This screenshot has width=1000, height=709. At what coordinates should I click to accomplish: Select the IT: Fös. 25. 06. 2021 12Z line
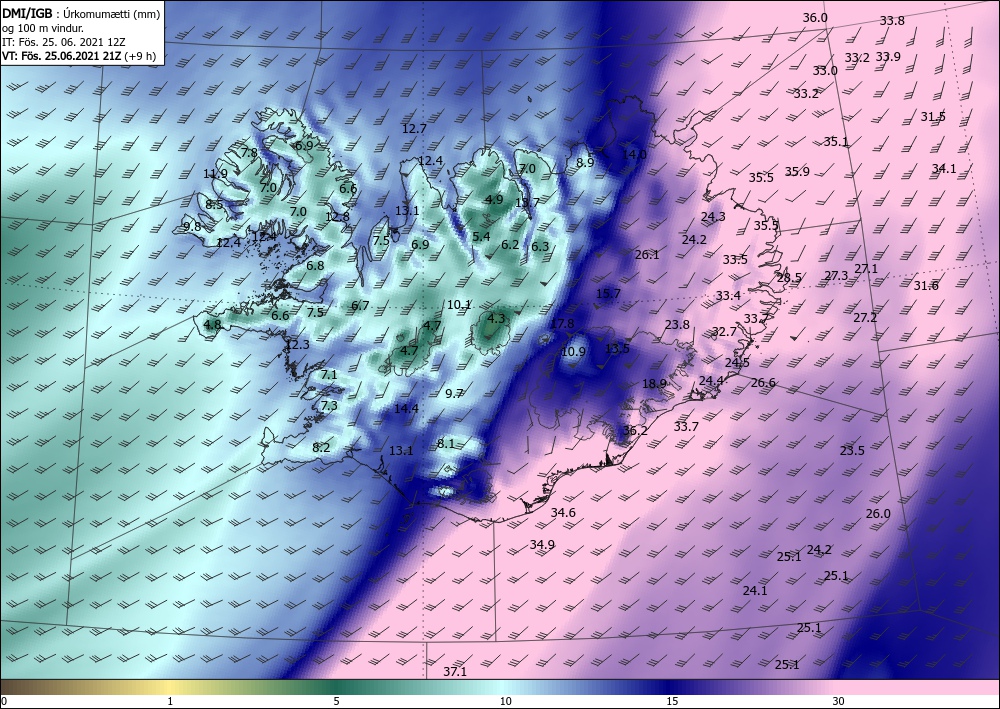(x=64, y=42)
